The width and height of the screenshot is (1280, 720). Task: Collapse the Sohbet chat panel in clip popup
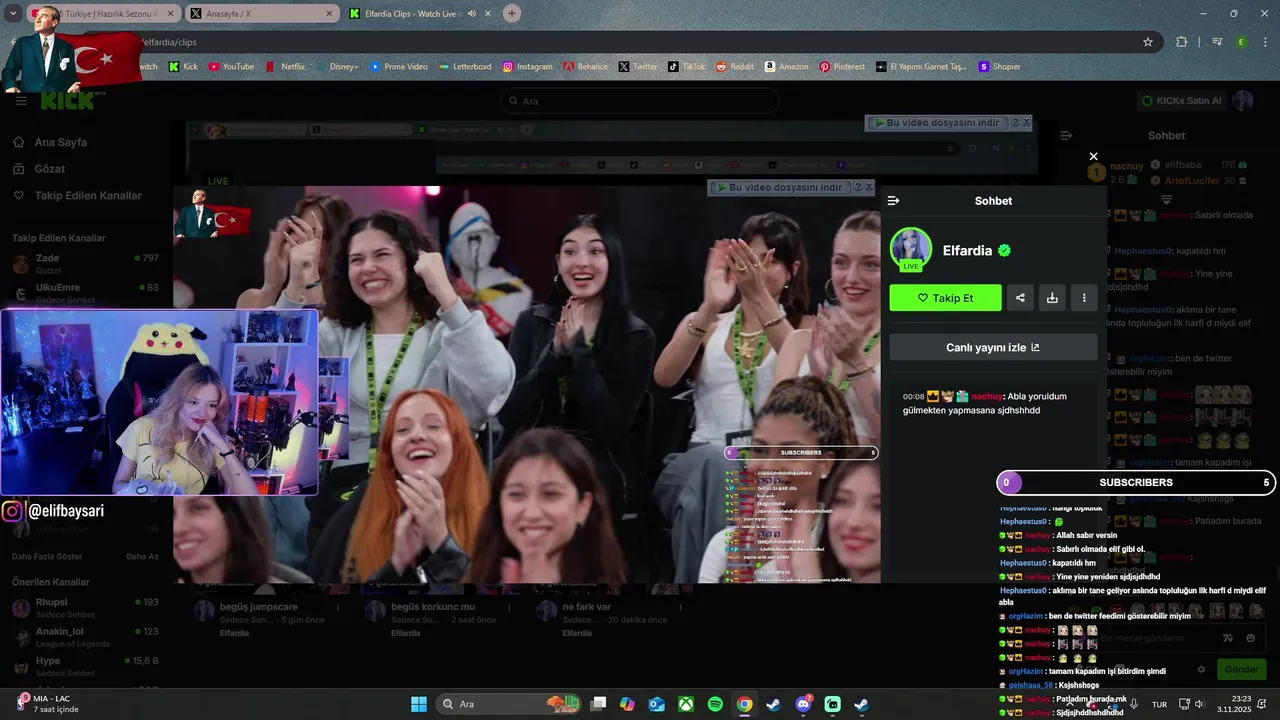point(893,201)
